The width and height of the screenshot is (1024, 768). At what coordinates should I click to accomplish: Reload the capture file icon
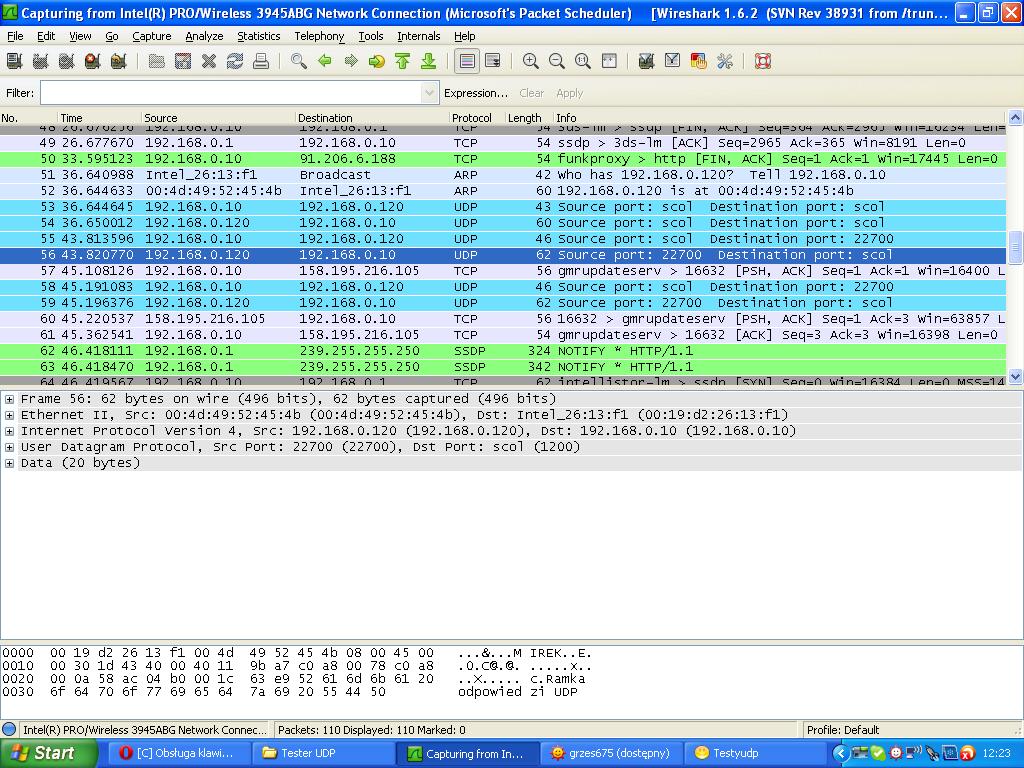(x=235, y=61)
